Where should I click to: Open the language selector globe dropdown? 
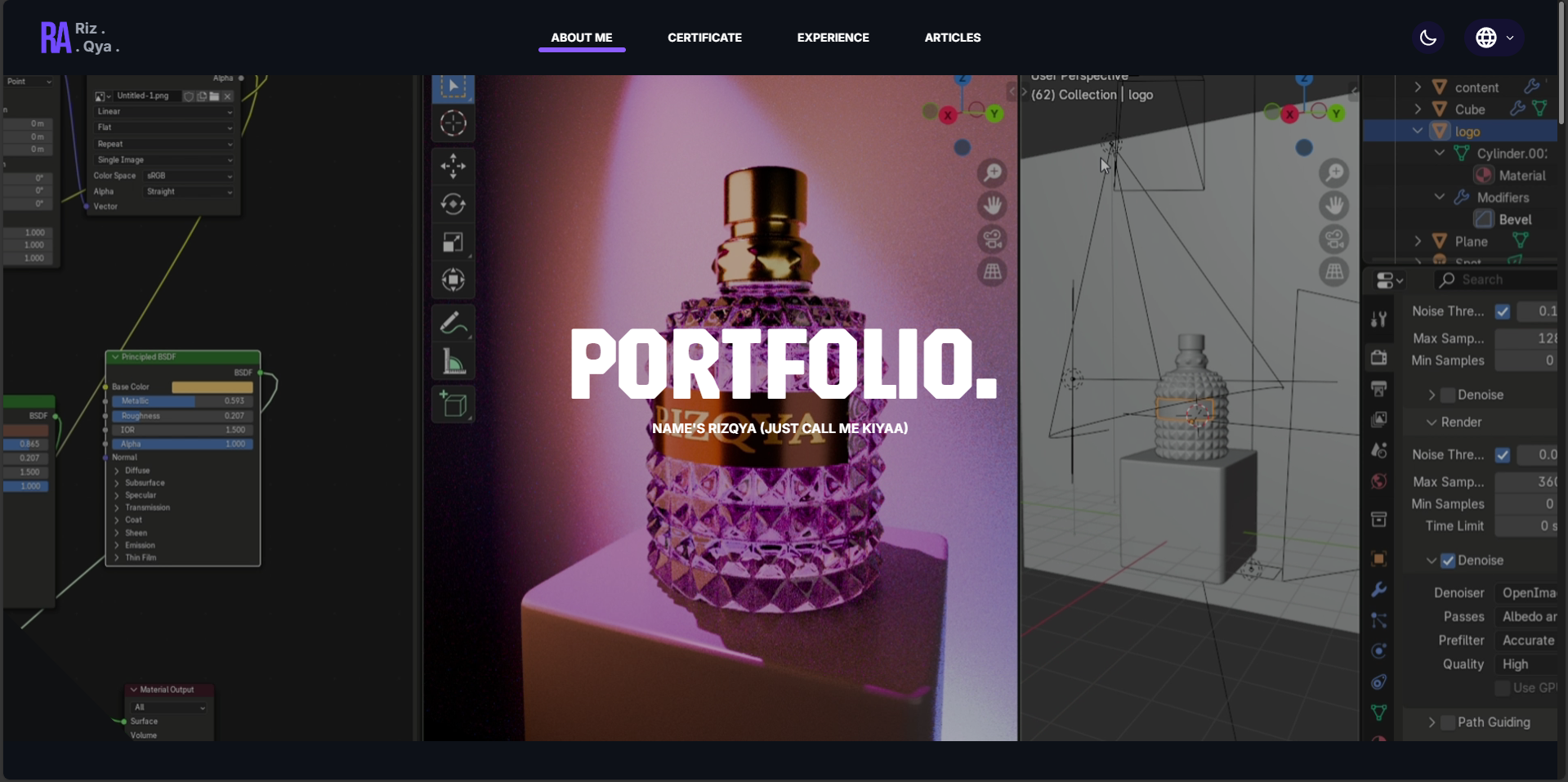1494,37
